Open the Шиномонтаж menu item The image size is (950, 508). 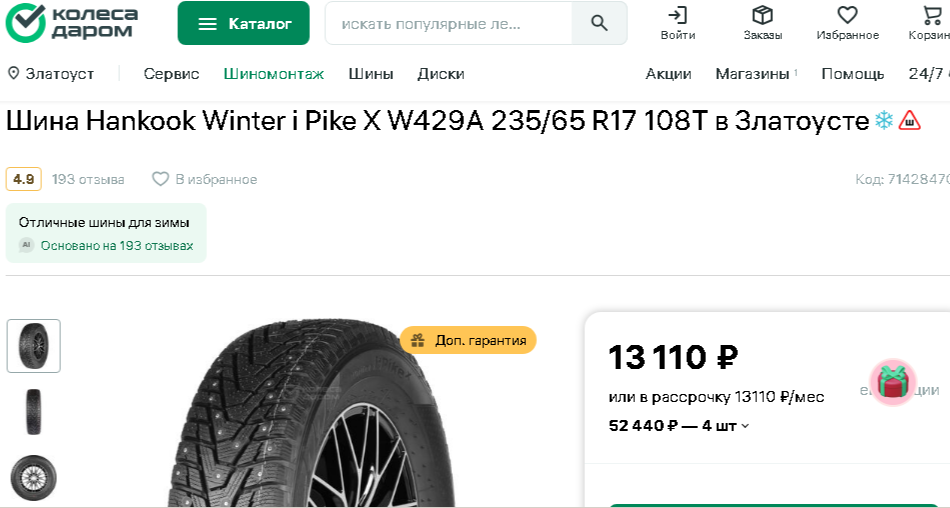[274, 74]
